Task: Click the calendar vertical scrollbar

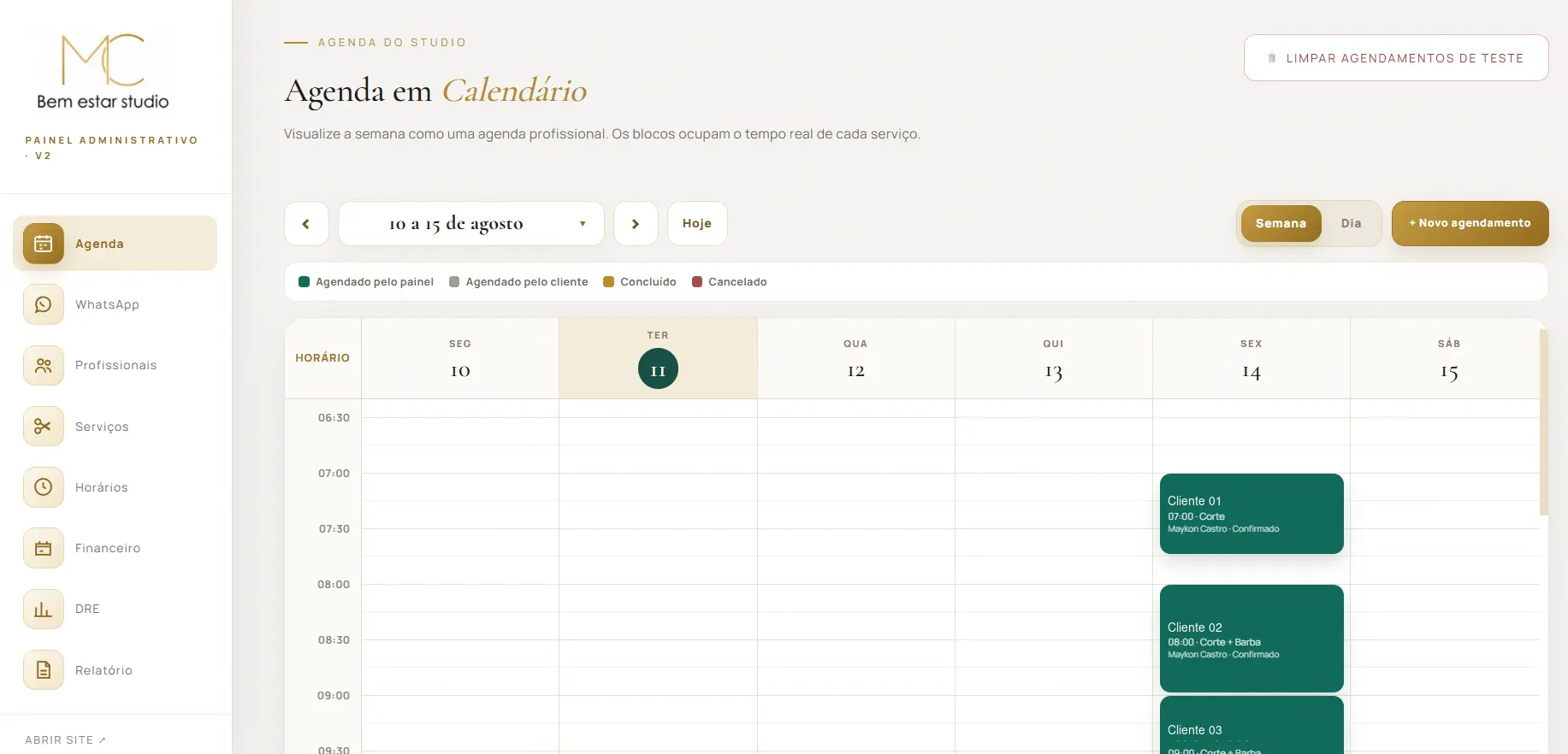Action: (1544, 422)
